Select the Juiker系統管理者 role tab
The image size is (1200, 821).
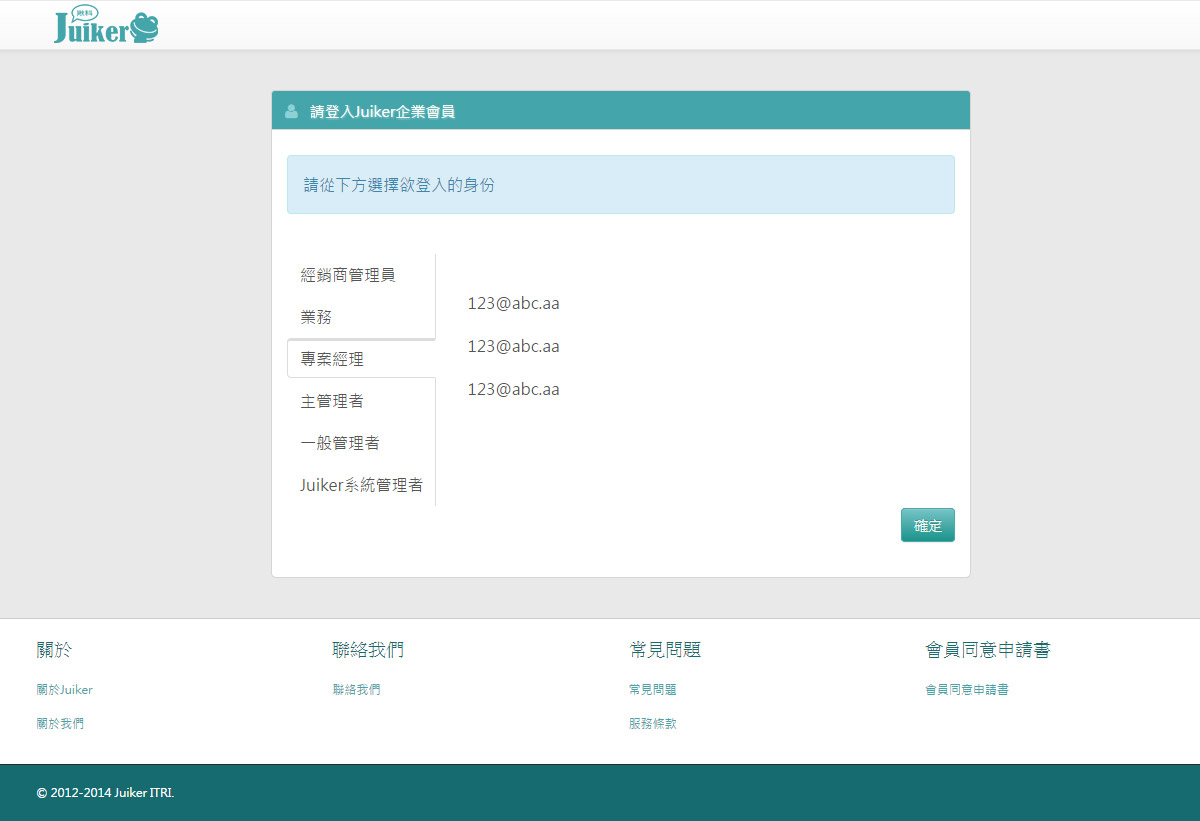[361, 484]
